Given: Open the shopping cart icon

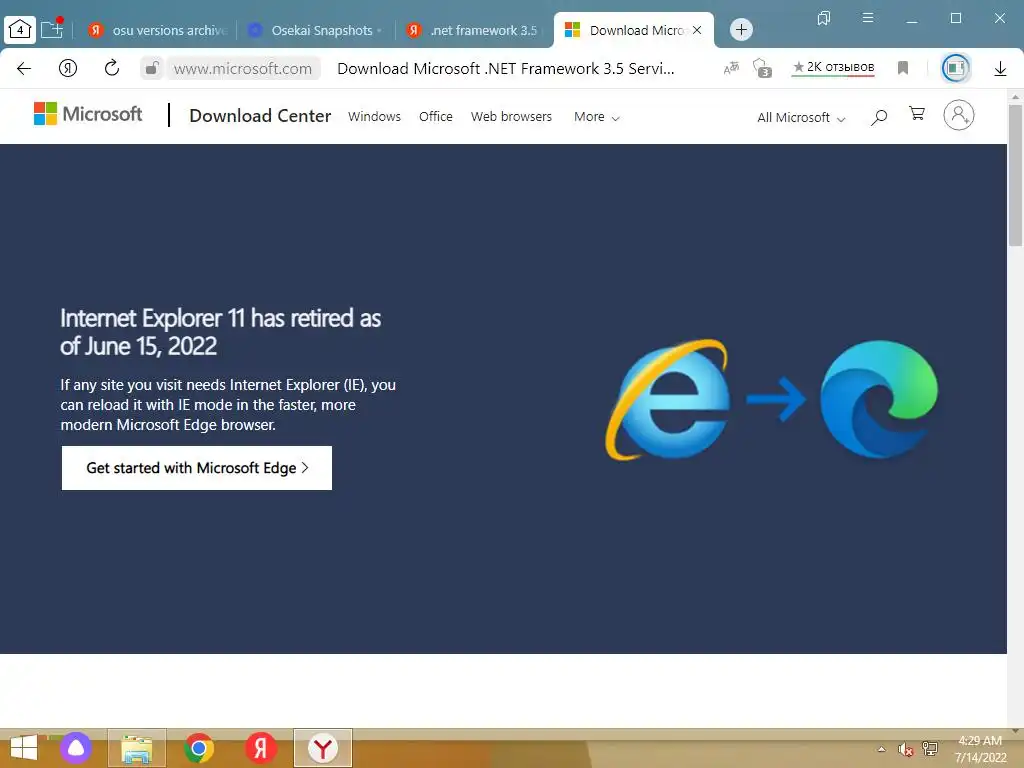Looking at the screenshot, I should (x=917, y=114).
